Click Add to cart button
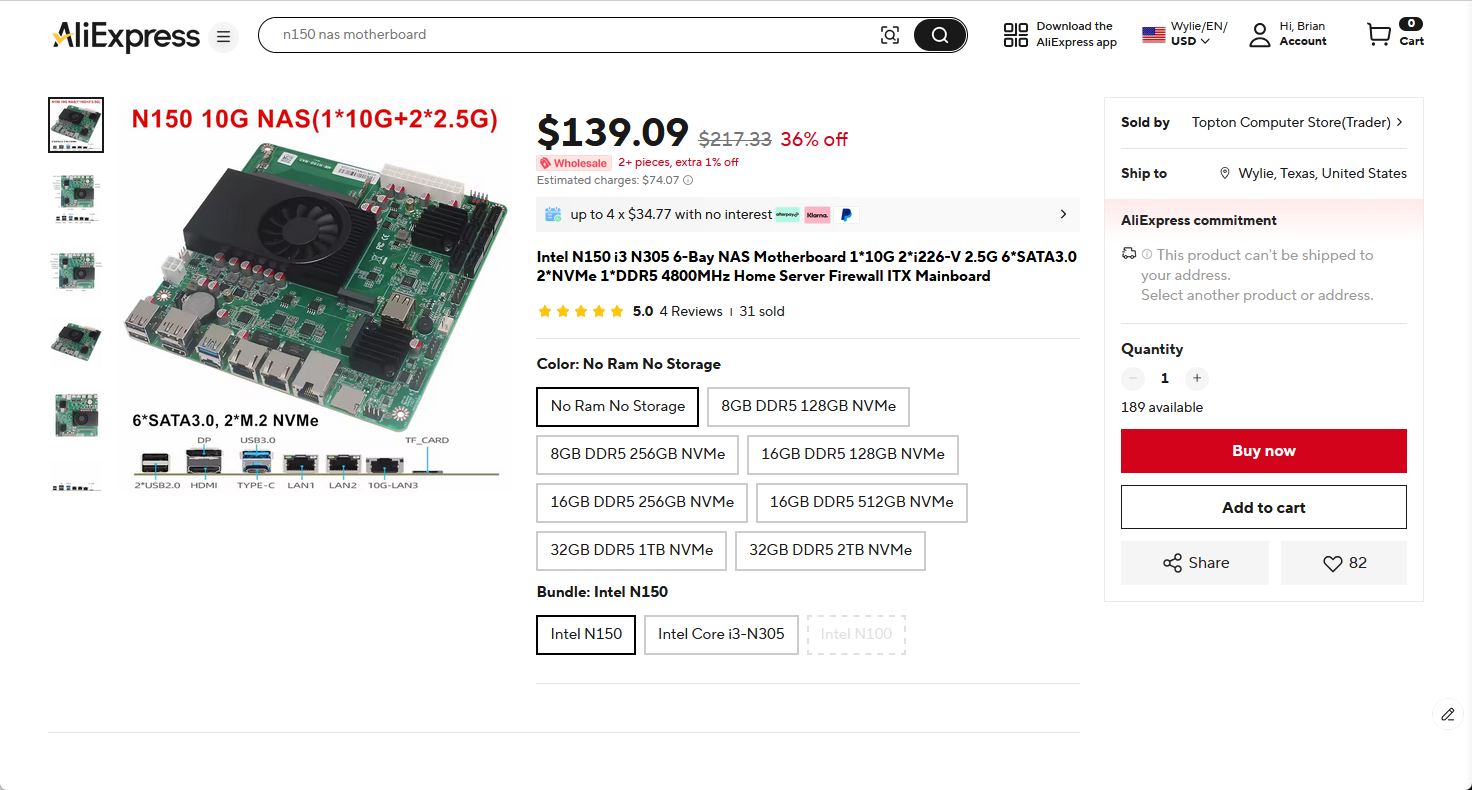Screen dimensions: 1472x790 (x=1263, y=507)
